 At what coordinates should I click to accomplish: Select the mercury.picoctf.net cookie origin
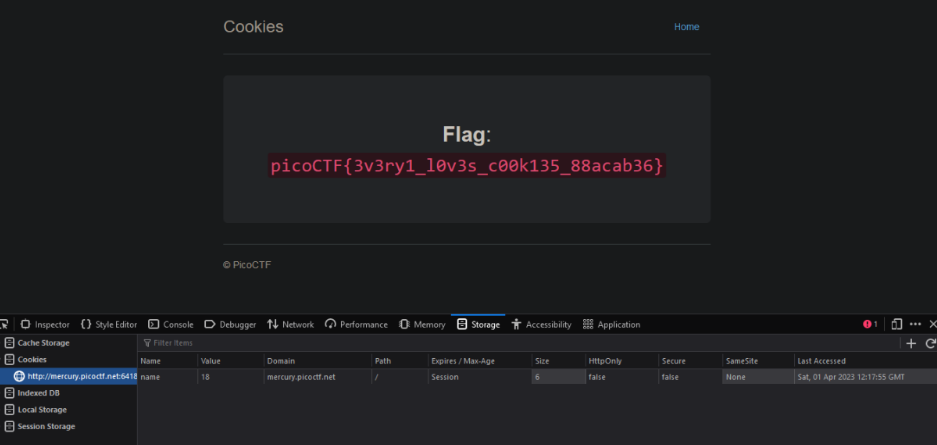pyautogui.click(x=75, y=376)
